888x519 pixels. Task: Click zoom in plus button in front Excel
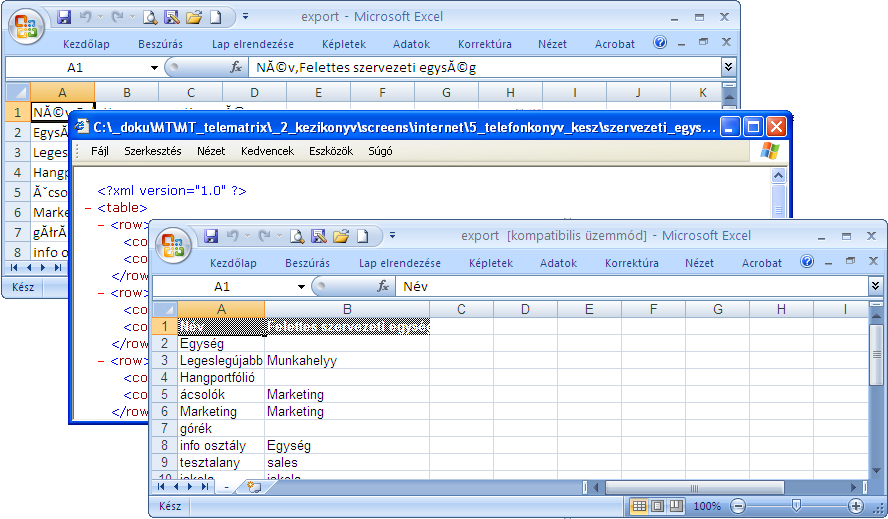pyautogui.click(x=856, y=505)
